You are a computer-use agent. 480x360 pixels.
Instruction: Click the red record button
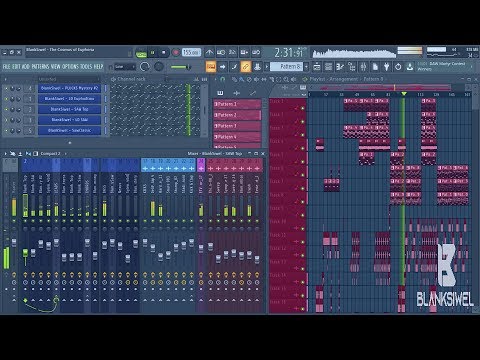(x=176, y=53)
